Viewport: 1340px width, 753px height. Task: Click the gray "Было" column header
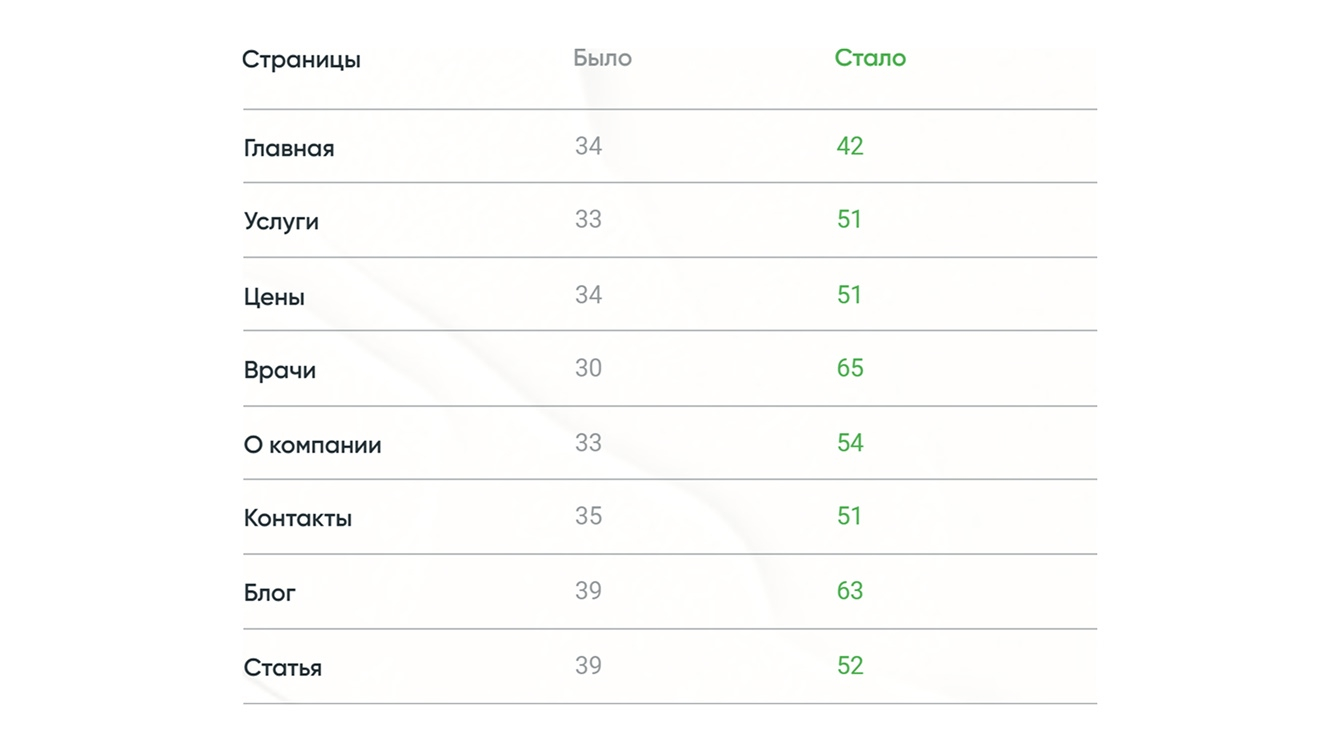pyautogui.click(x=602, y=58)
